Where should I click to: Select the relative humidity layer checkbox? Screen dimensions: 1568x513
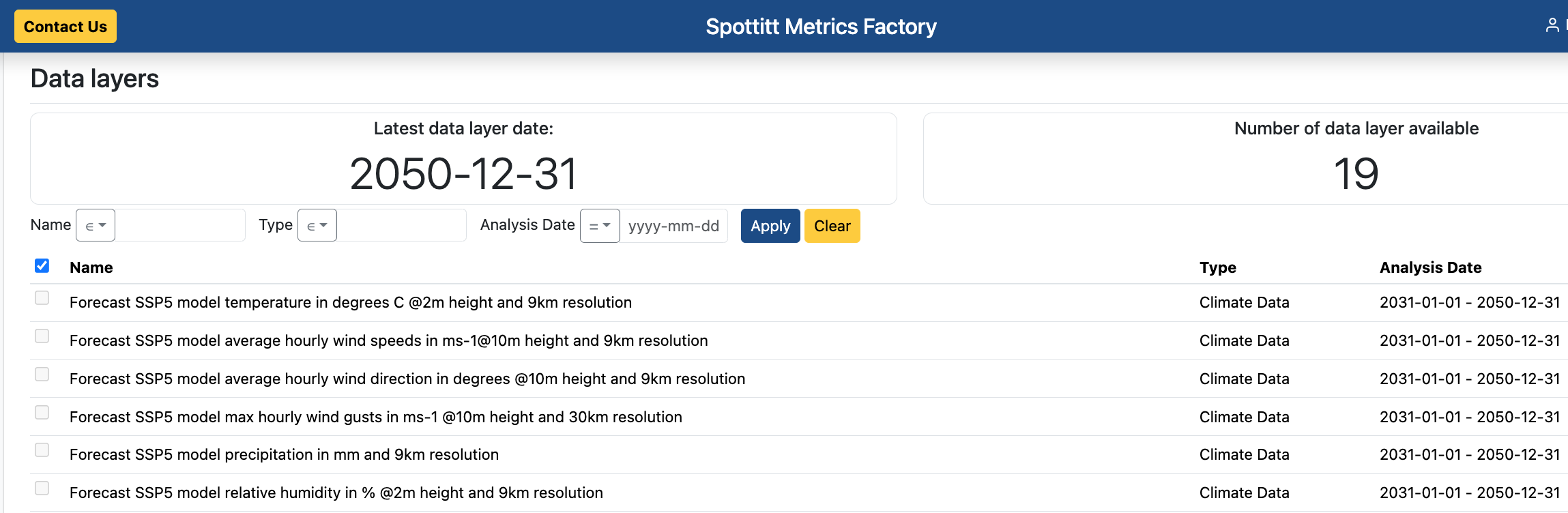(42, 488)
